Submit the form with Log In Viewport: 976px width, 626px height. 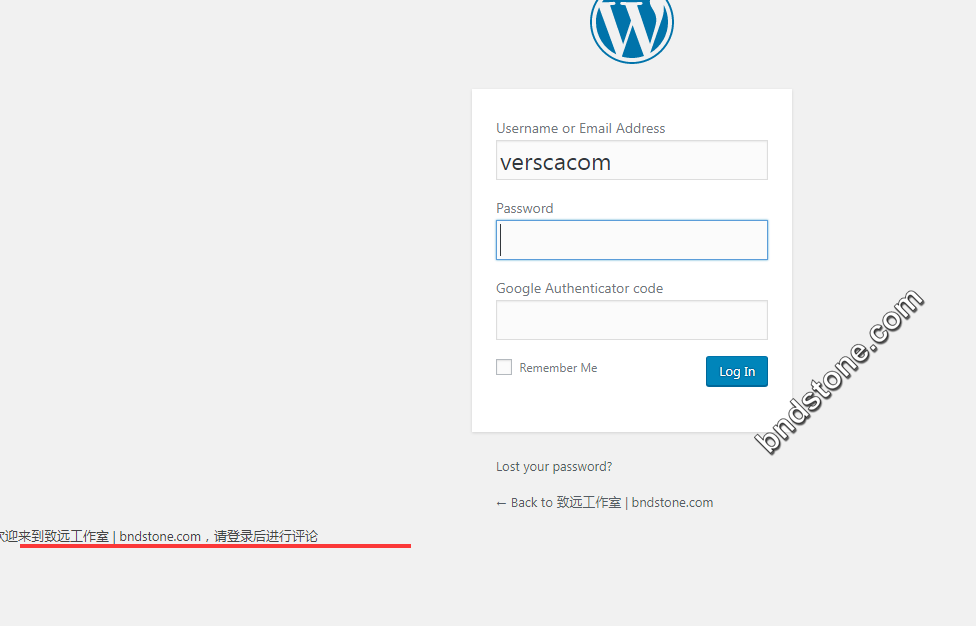click(737, 371)
